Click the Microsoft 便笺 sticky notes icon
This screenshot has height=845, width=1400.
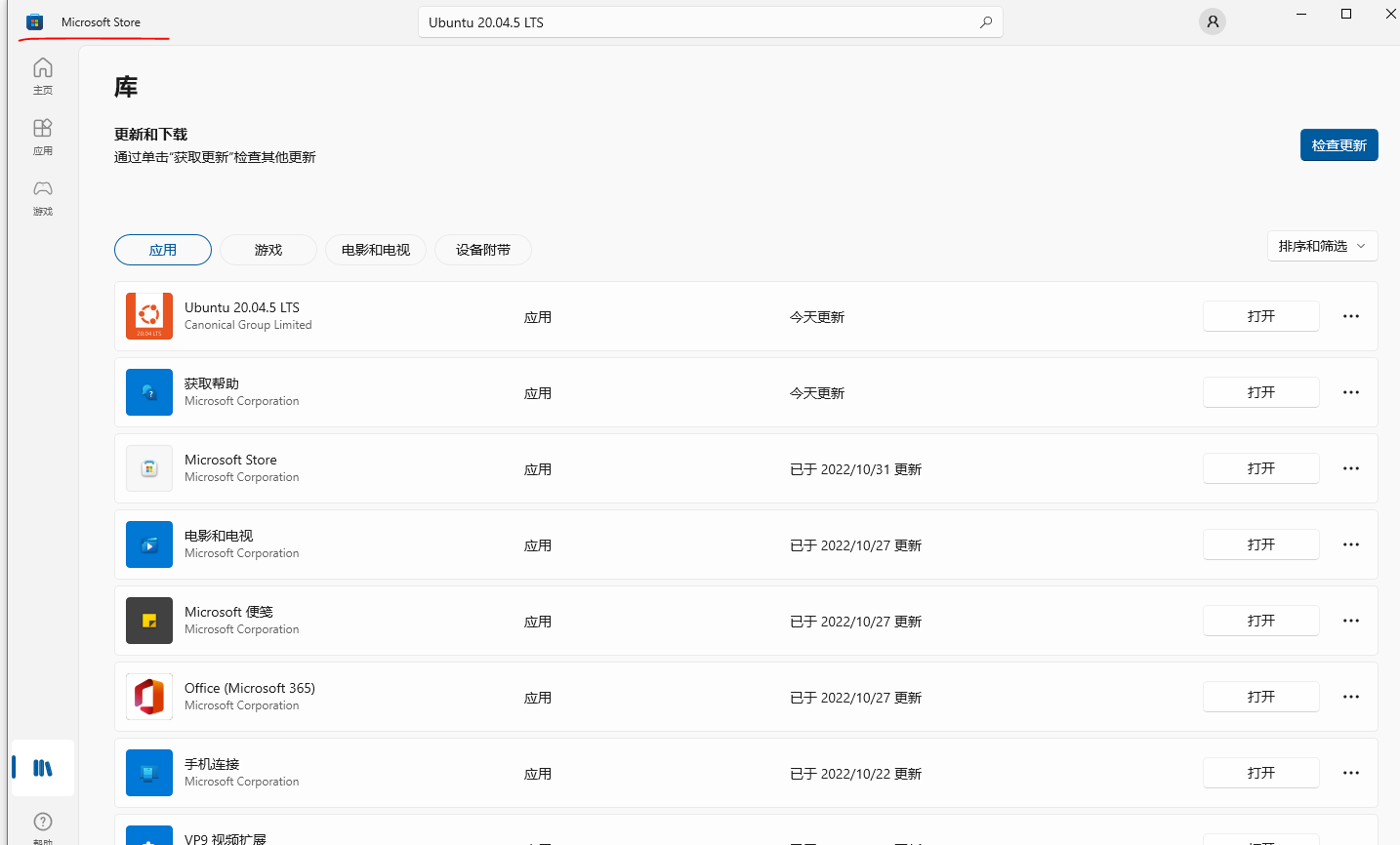[149, 621]
